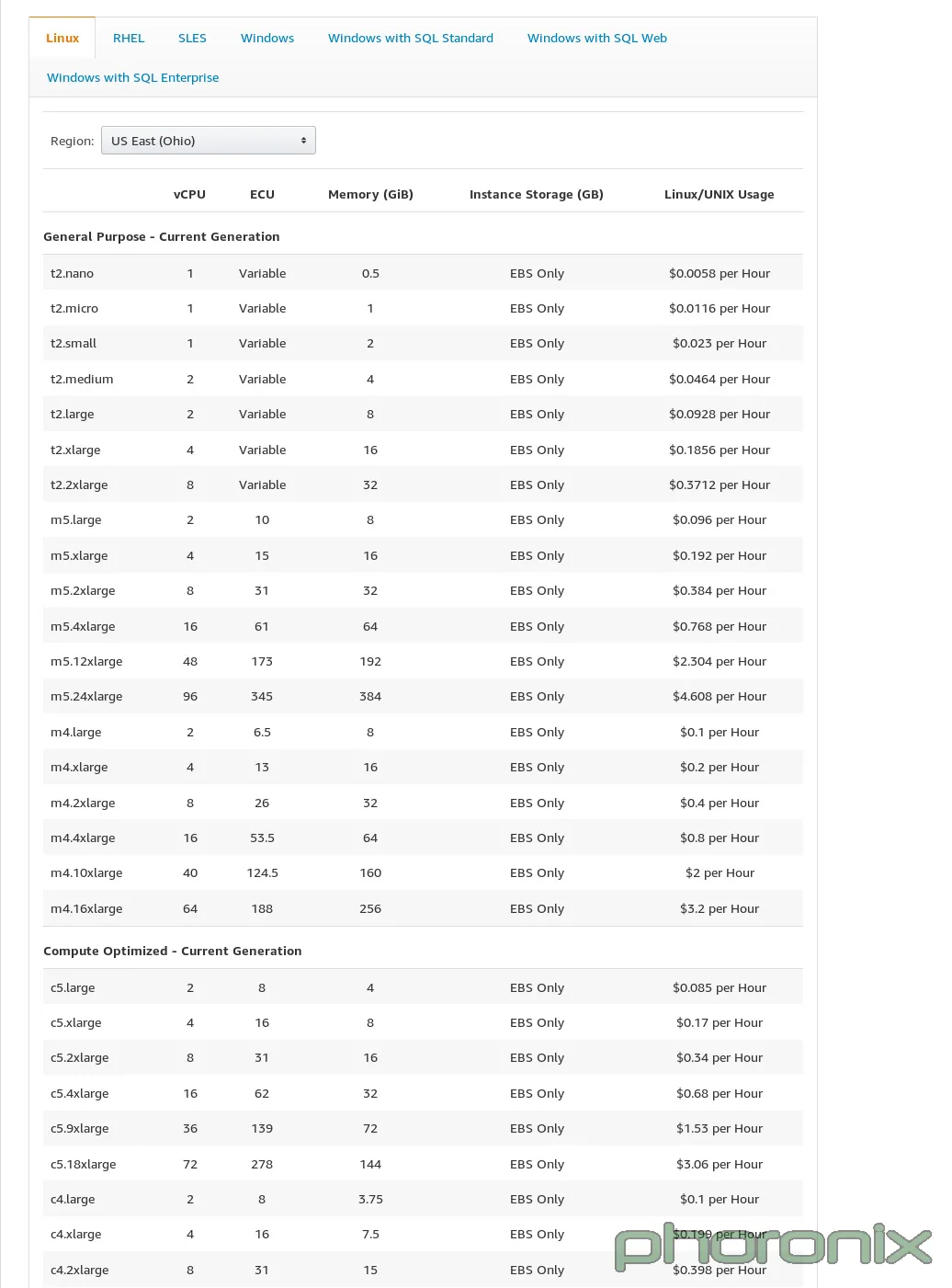Screen dimensions: 952x1288
Task: Open the Windows pricing tab
Action: (x=266, y=38)
